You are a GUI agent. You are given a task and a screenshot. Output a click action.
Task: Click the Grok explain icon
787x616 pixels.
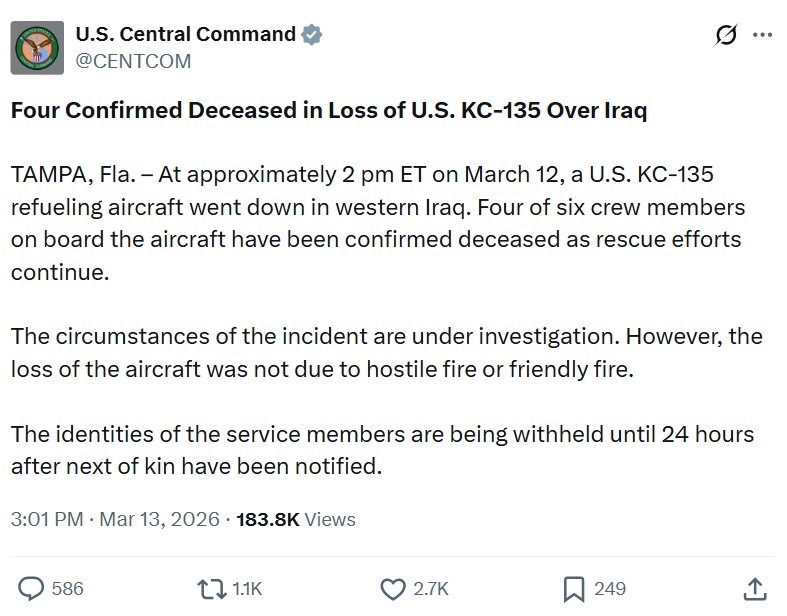click(x=727, y=35)
